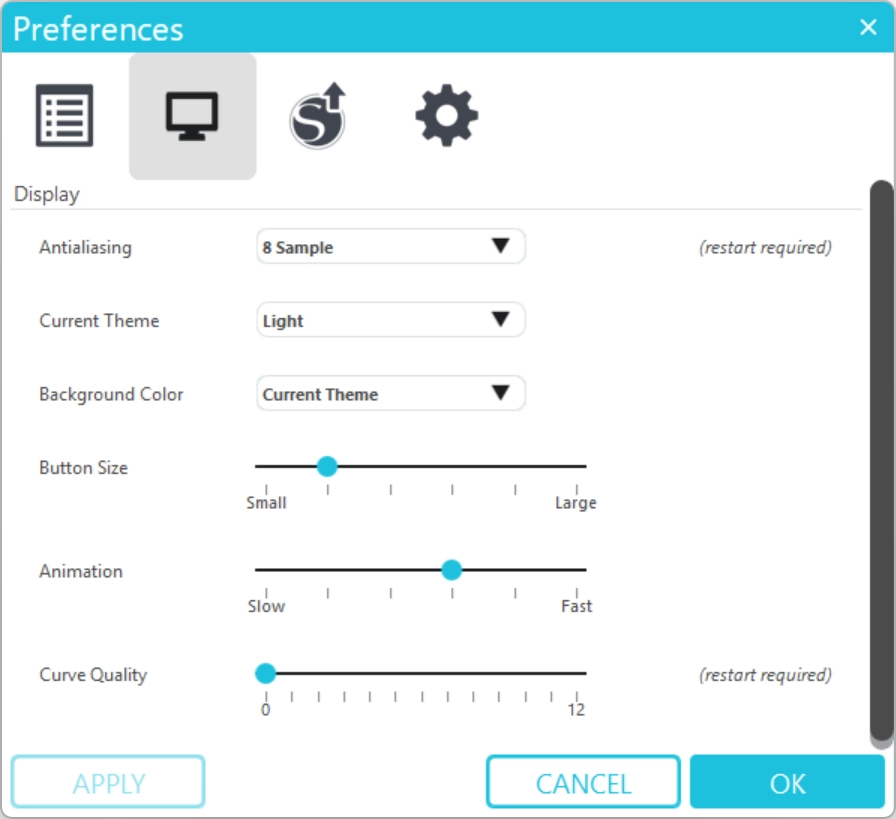Set Animation slider to Slow end
The height and width of the screenshot is (819, 896).
click(x=266, y=570)
